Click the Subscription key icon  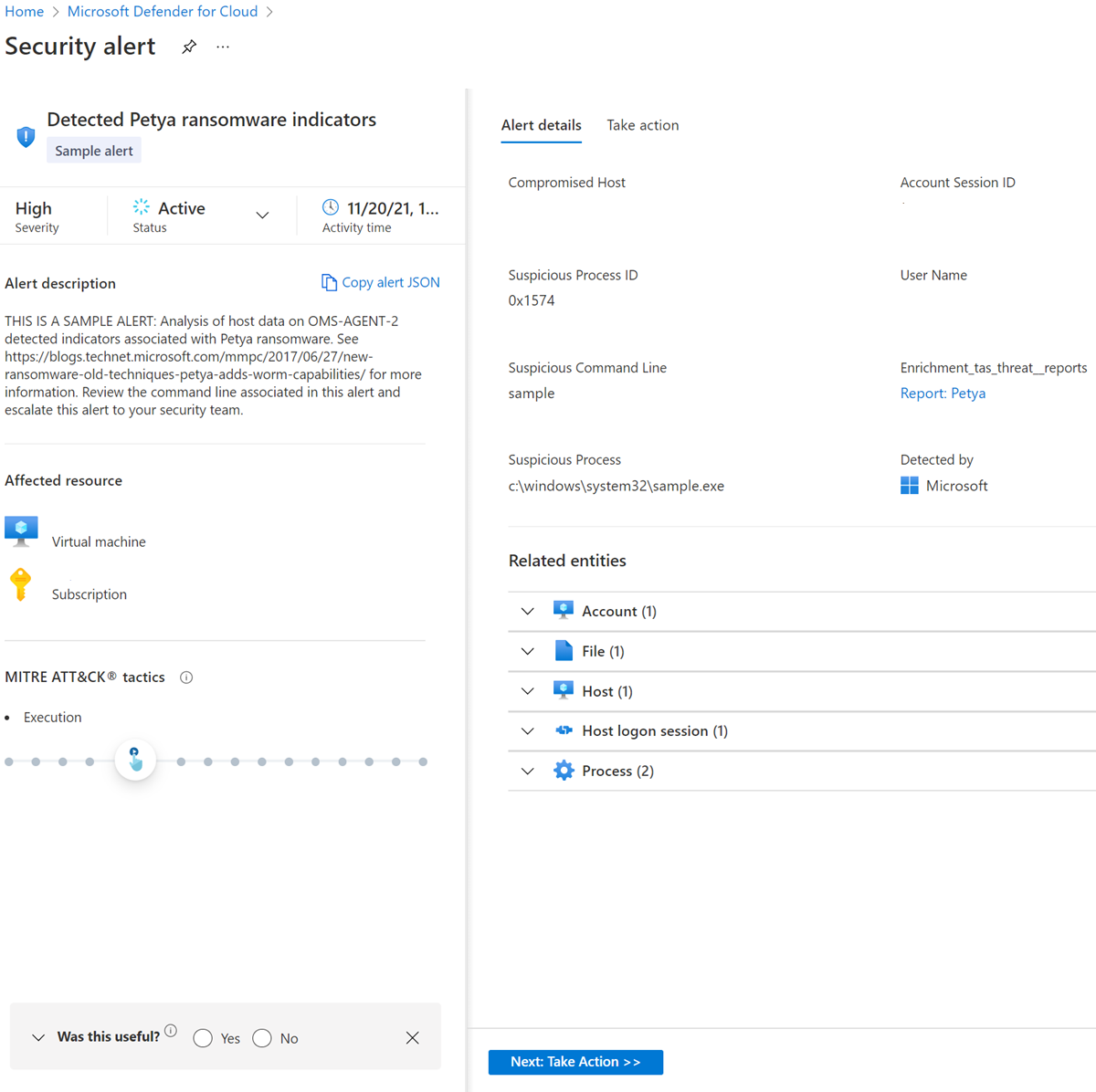pyautogui.click(x=20, y=583)
